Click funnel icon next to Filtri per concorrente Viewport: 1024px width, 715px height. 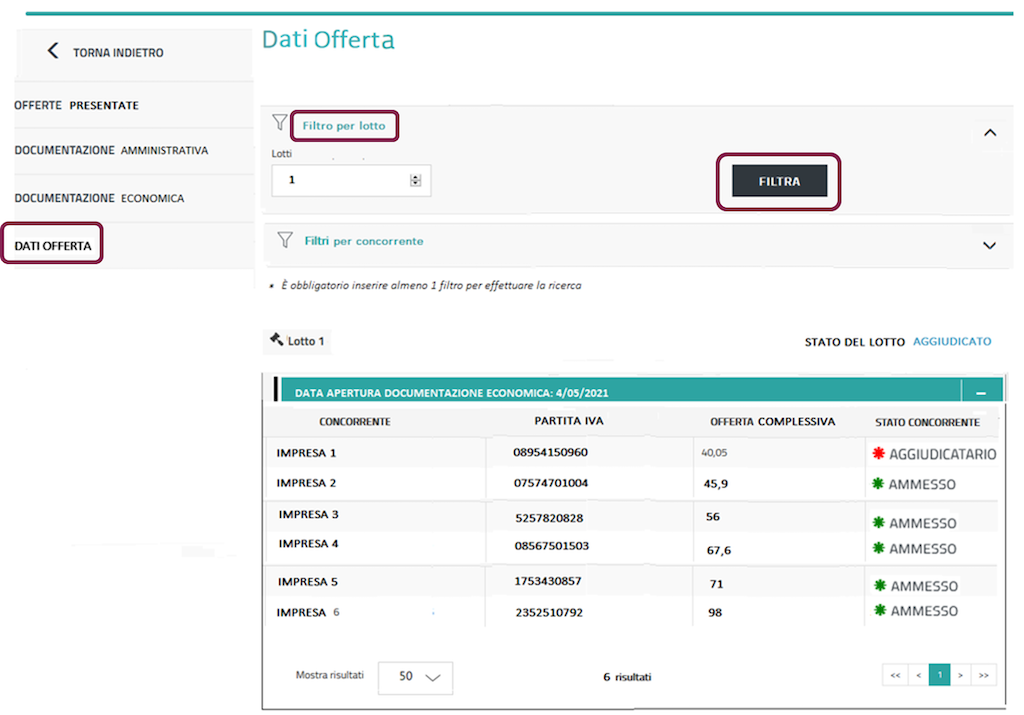click(x=285, y=240)
